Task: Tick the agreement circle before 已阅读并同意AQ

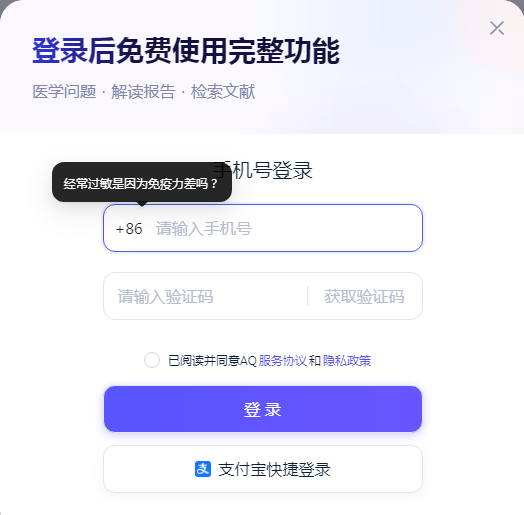Action: pos(152,360)
